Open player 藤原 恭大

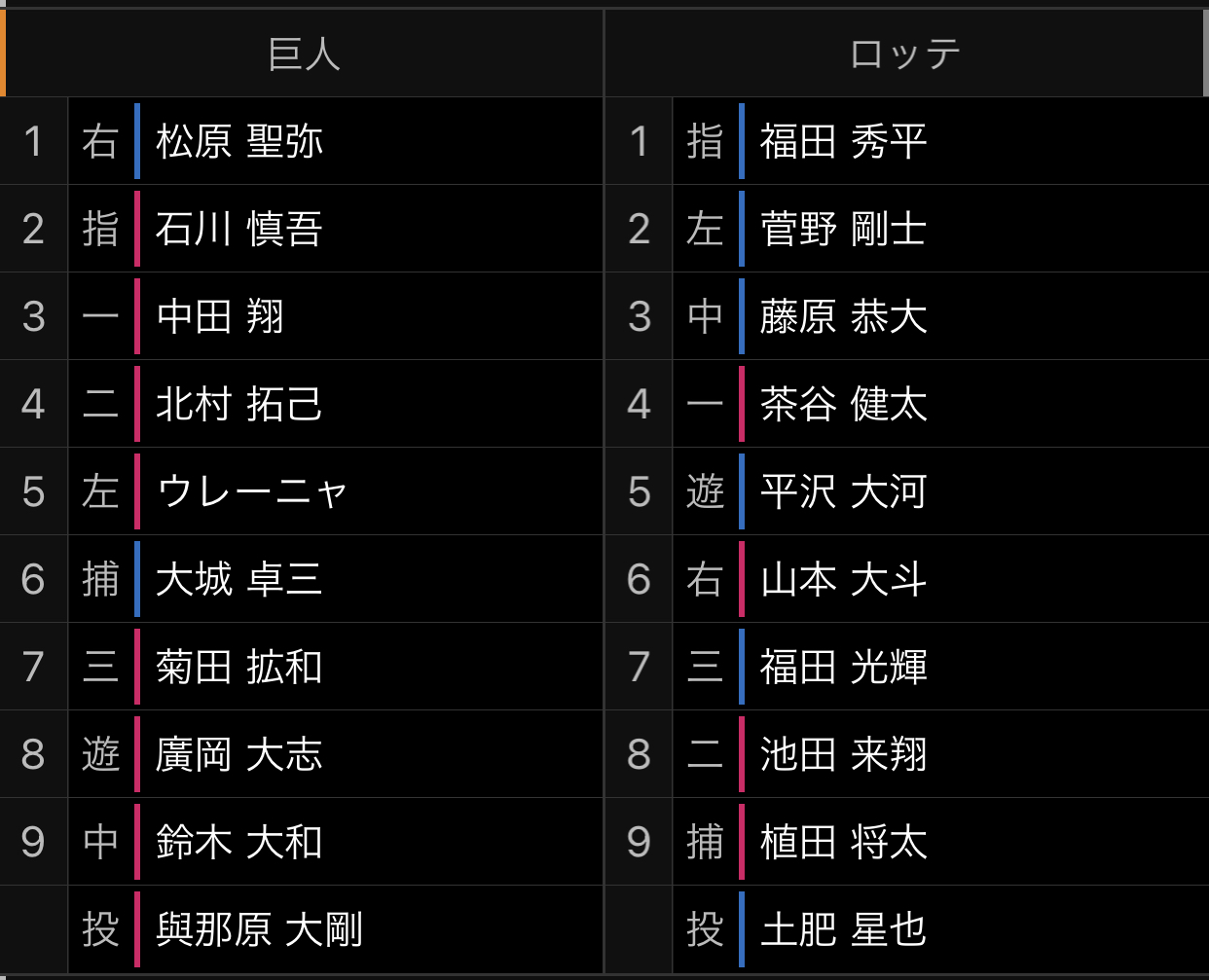(x=844, y=316)
